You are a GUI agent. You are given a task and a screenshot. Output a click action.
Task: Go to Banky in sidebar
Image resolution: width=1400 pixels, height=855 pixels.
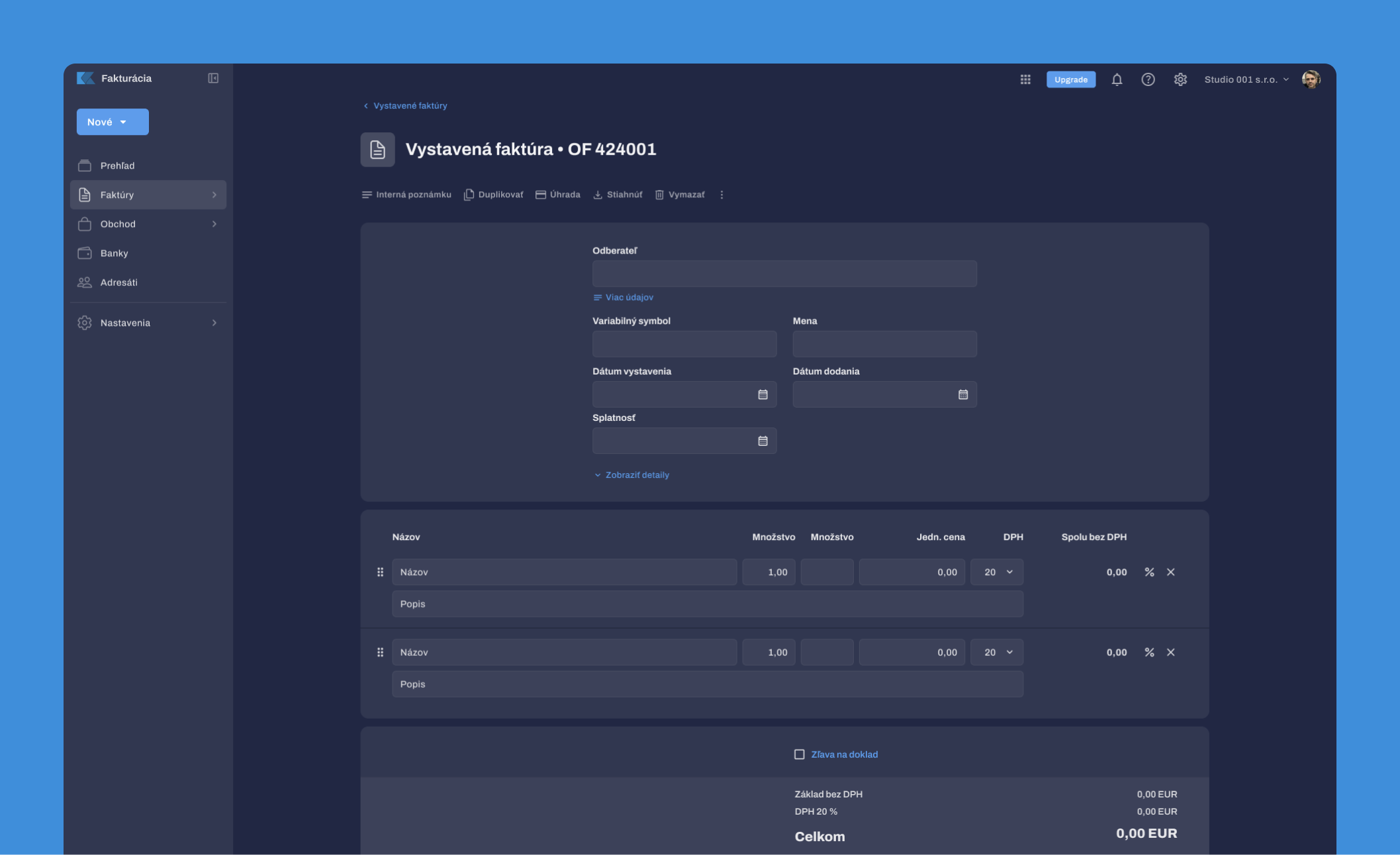(x=115, y=253)
